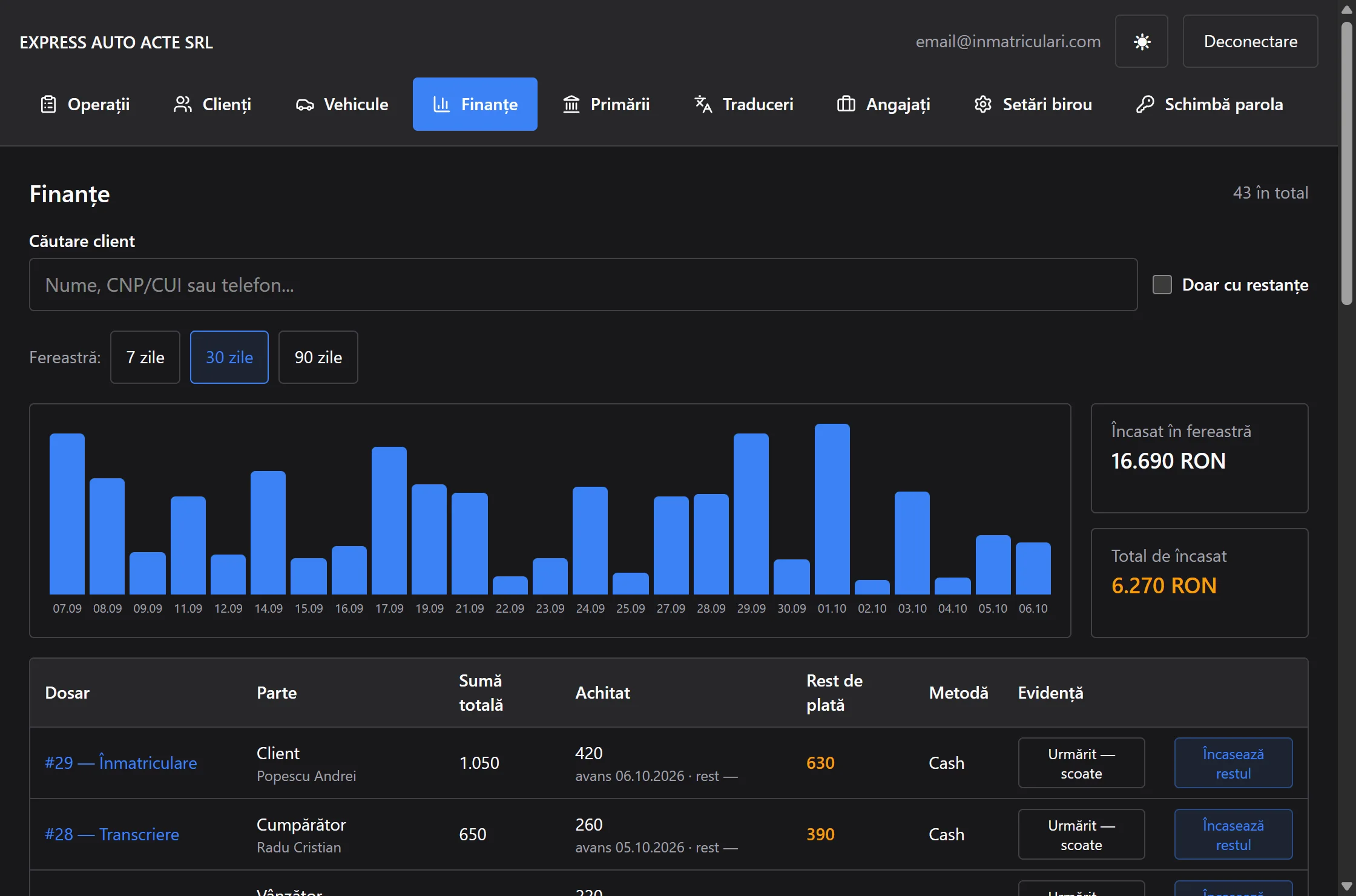Go to the Primării tab
This screenshot has height=896, width=1356.
606,104
